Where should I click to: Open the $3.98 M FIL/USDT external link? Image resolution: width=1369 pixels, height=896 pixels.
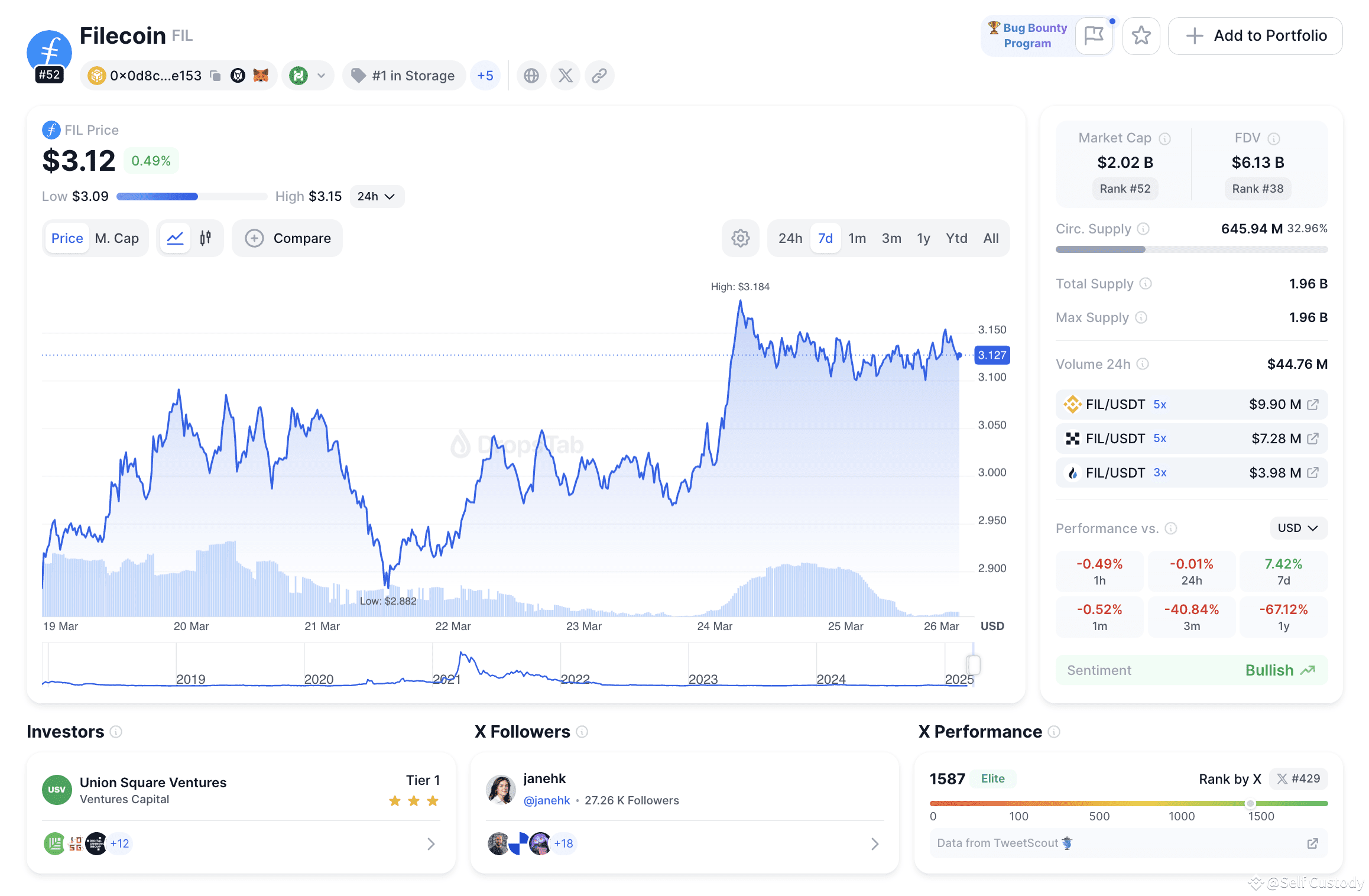(x=1313, y=473)
